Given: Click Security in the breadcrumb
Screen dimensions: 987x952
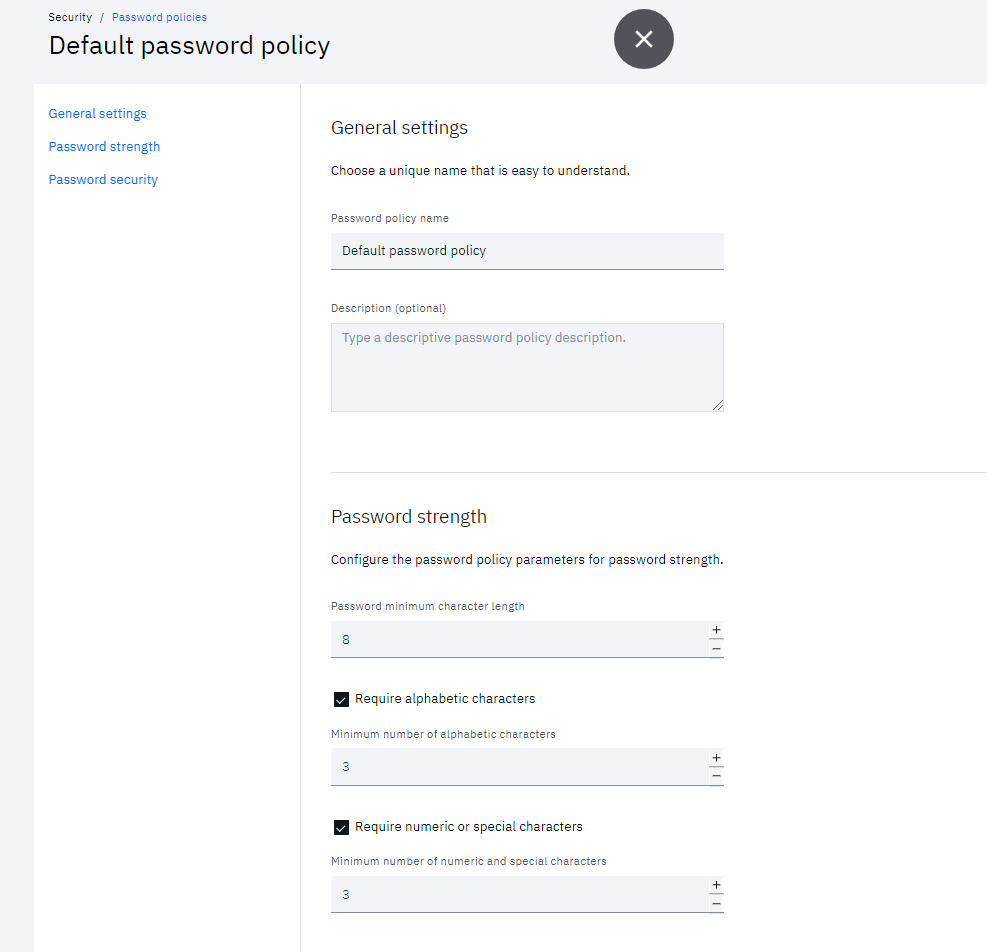Looking at the screenshot, I should click(70, 17).
